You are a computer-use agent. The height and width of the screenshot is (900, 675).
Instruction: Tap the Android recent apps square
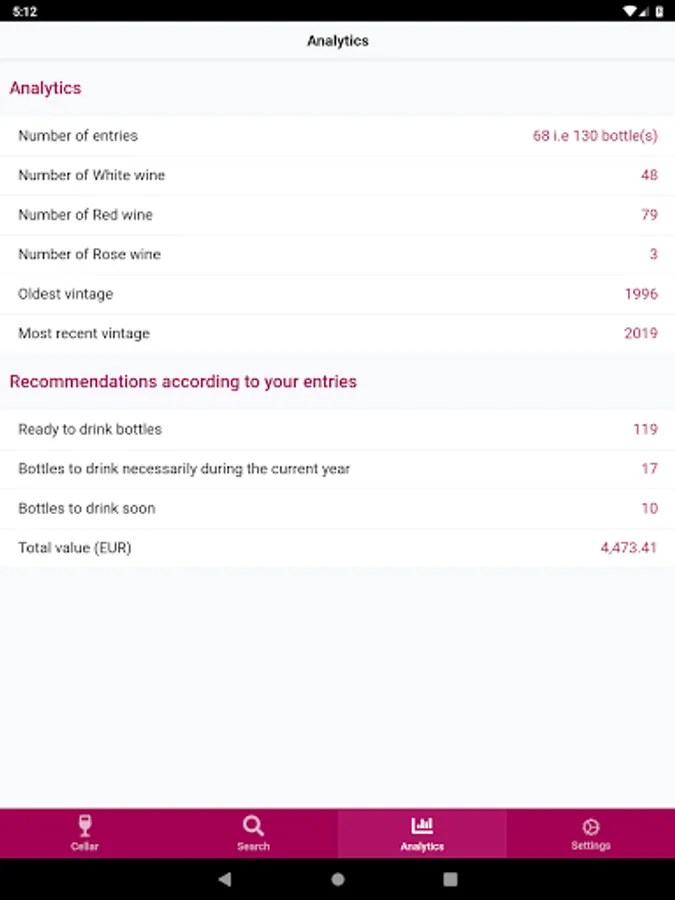(450, 879)
